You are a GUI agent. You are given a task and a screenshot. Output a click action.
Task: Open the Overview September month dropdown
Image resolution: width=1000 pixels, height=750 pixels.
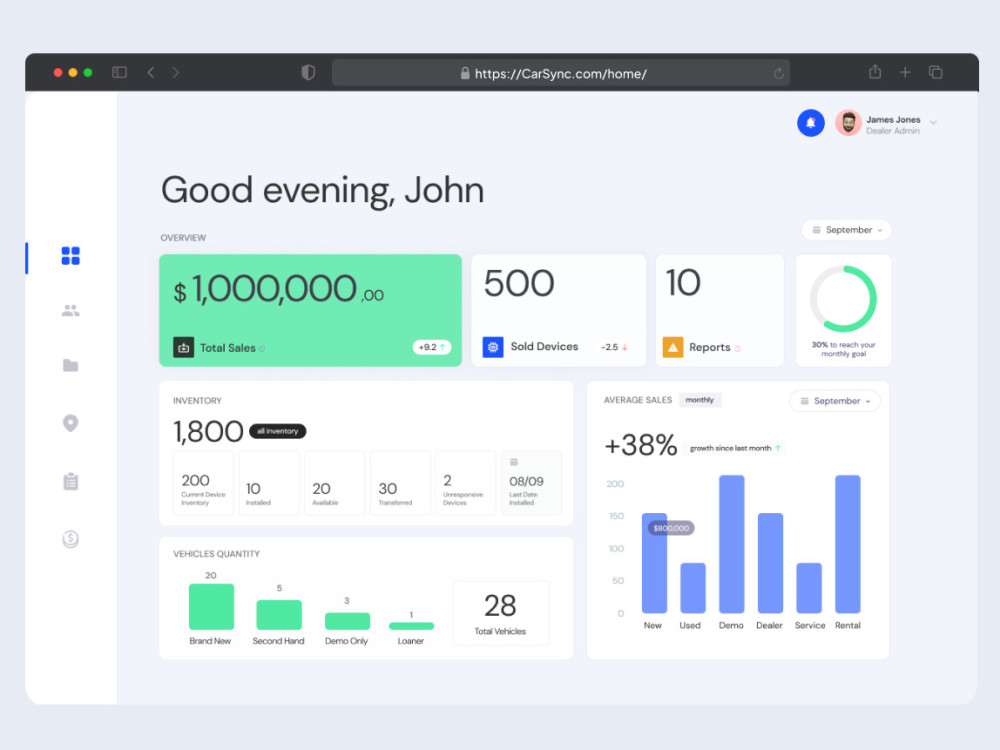click(x=846, y=230)
